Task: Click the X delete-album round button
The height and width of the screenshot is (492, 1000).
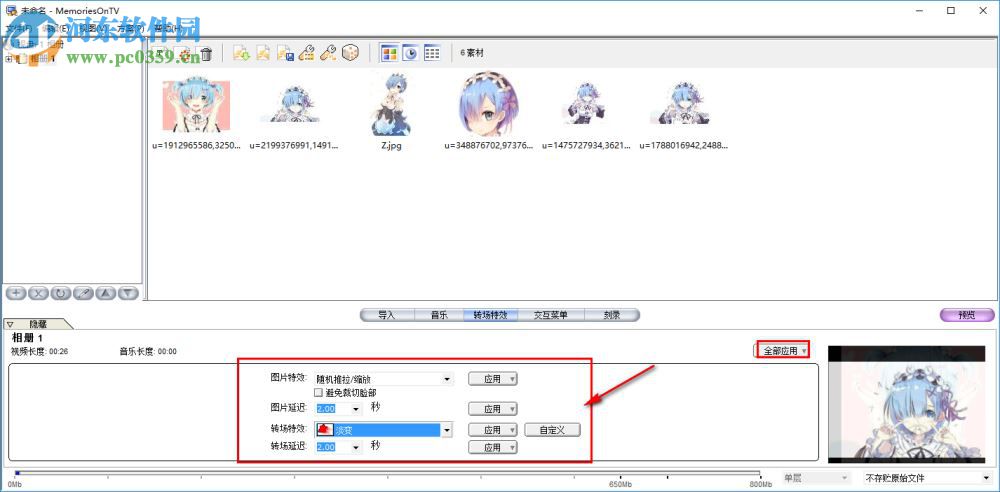Action: click(x=38, y=293)
